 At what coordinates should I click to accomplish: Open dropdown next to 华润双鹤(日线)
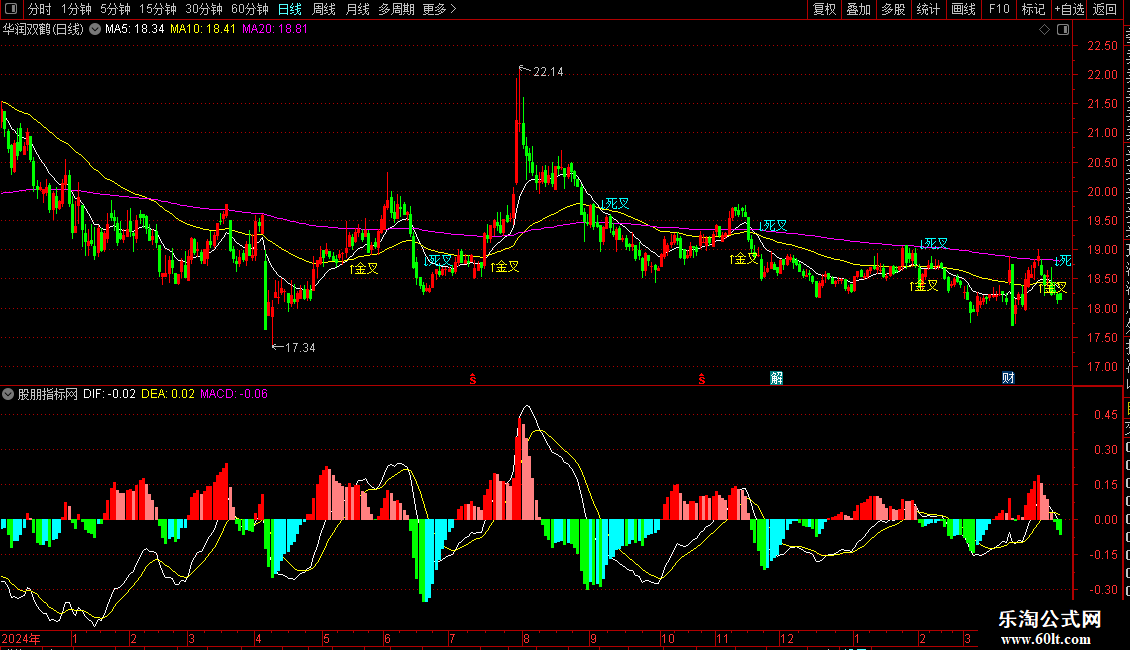coord(94,29)
